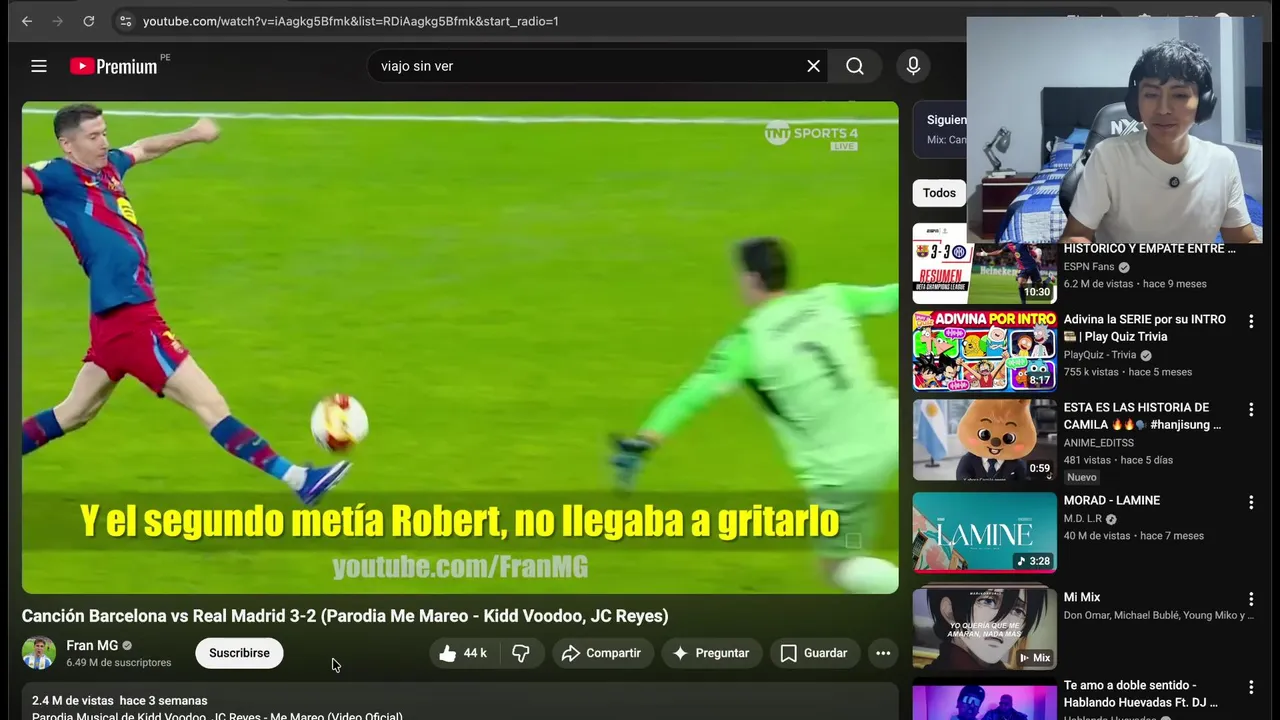1280x720 pixels.
Task: Click the video player area
Action: click(x=460, y=347)
